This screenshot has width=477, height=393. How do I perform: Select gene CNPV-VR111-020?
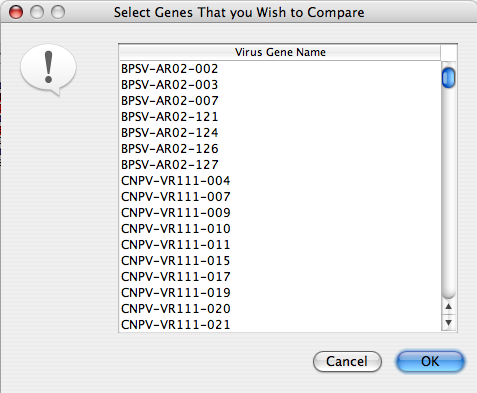pos(280,309)
